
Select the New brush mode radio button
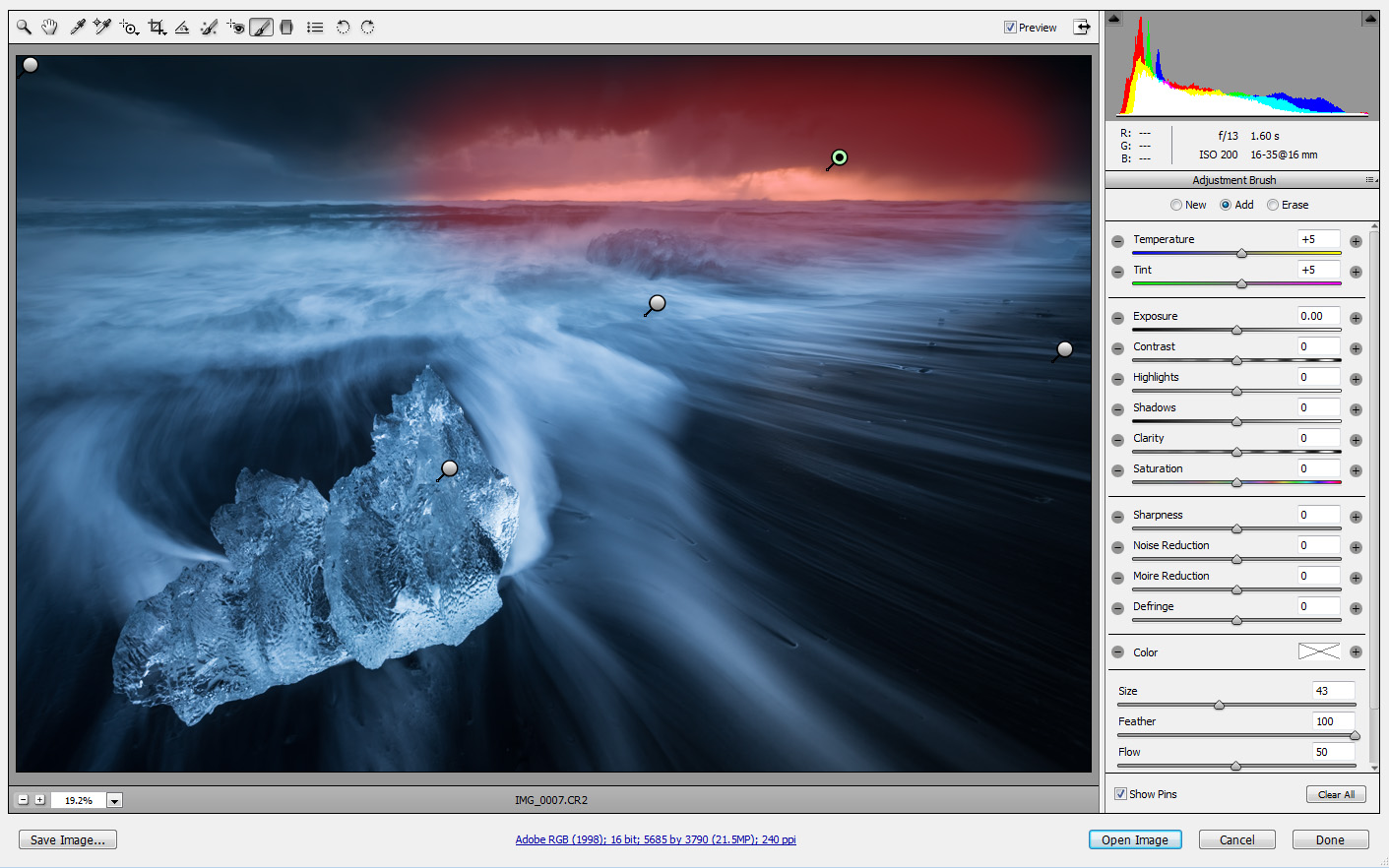click(x=1175, y=204)
